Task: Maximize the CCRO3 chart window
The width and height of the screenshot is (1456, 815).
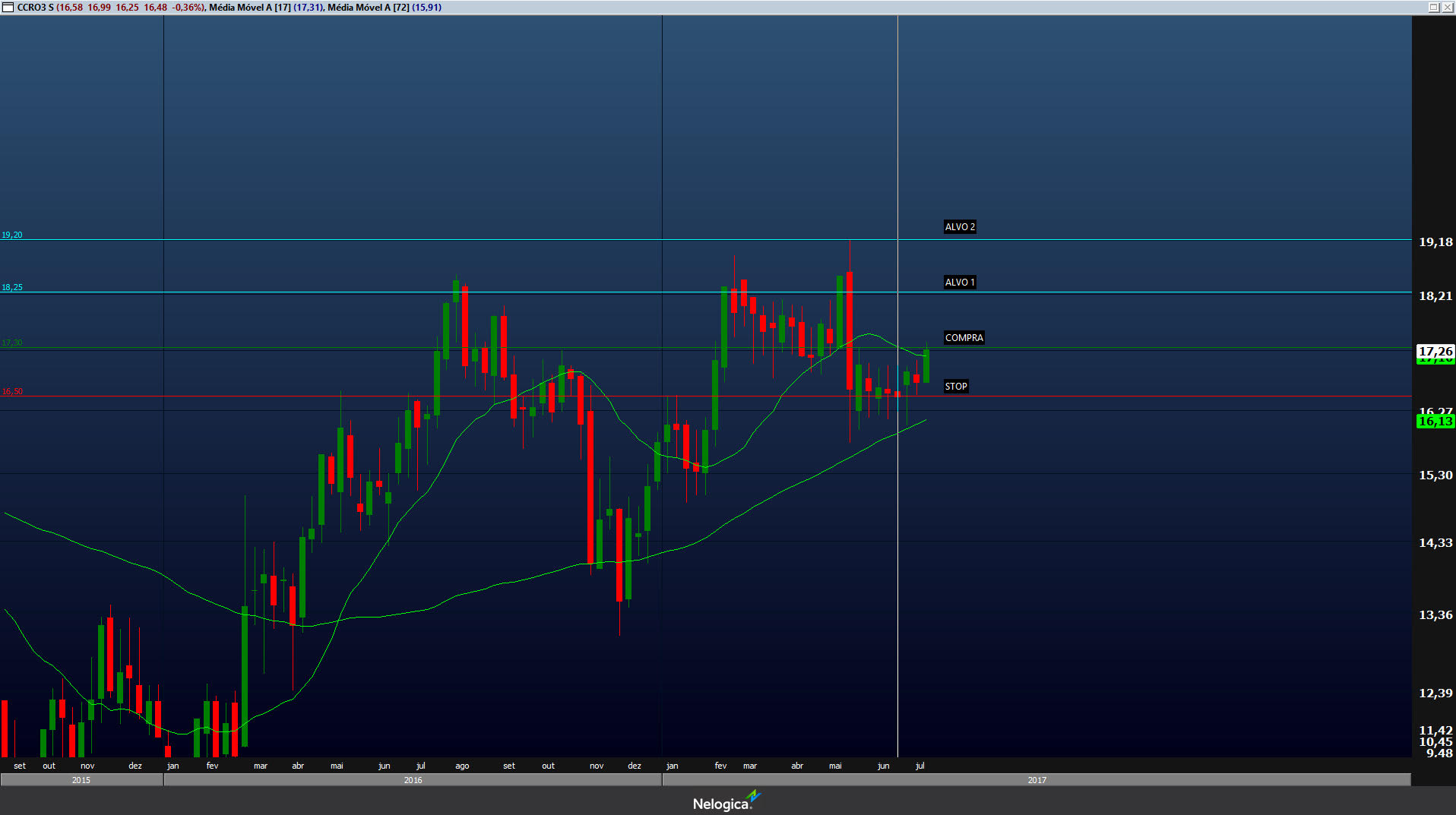Action: click(x=1433, y=8)
